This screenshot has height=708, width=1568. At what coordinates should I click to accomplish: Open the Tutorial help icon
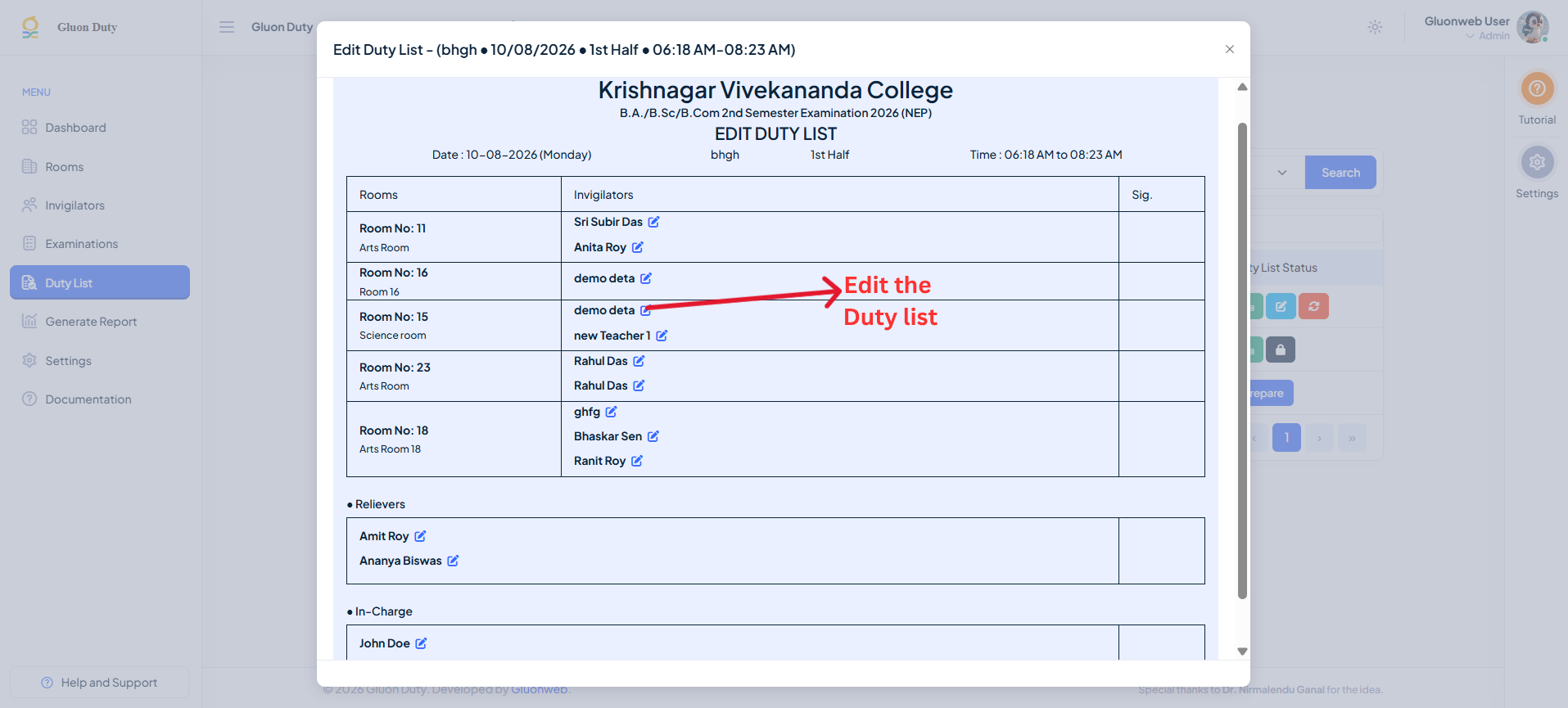pos(1537,88)
